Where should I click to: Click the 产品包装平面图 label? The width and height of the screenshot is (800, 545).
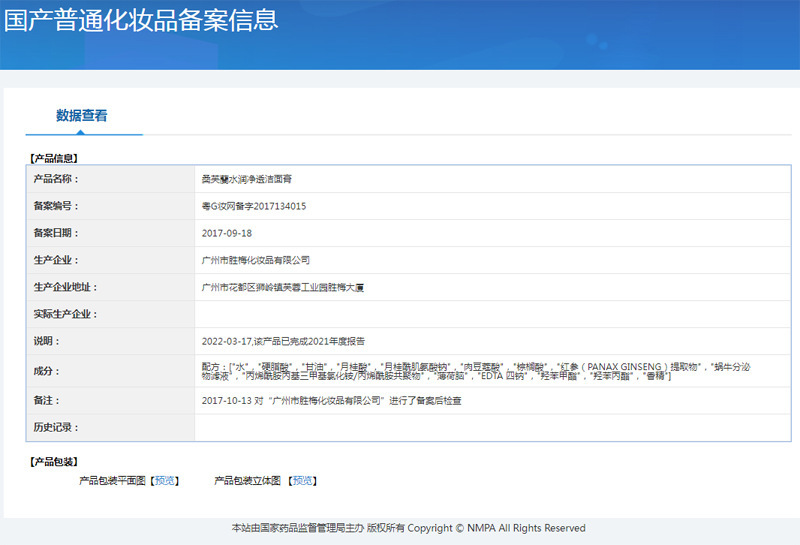112,481
